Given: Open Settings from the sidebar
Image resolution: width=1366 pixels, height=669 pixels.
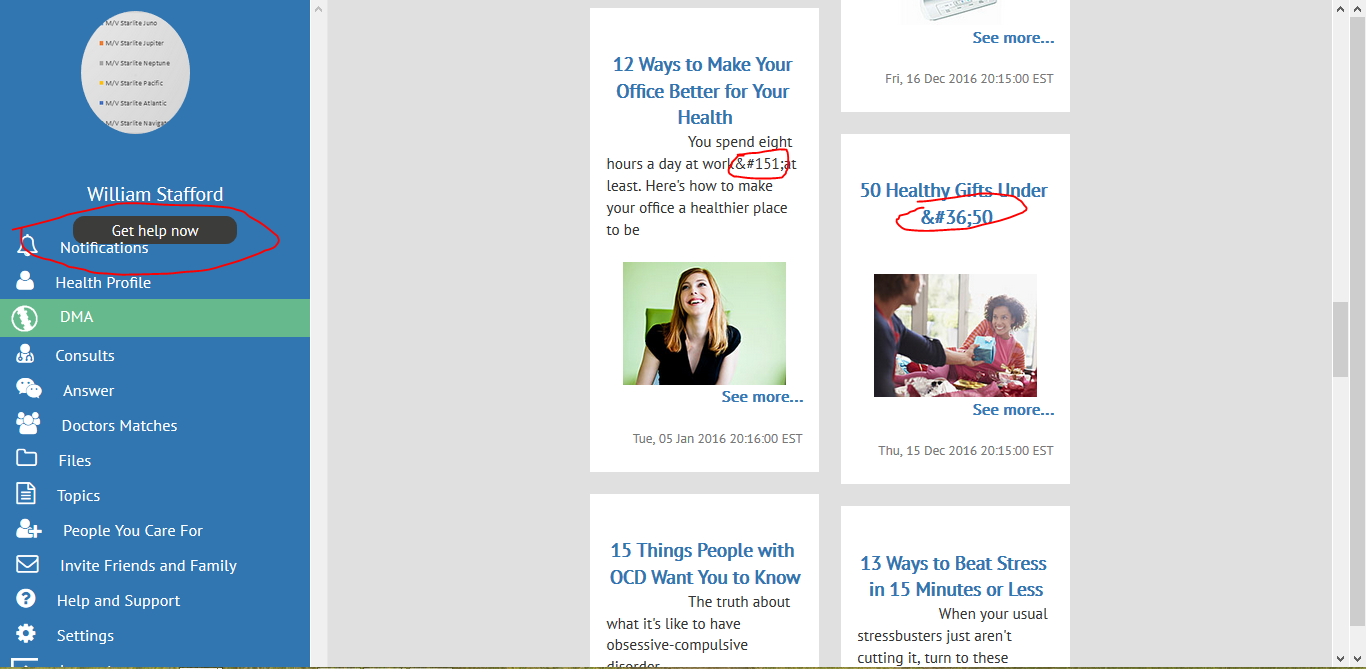Looking at the screenshot, I should pos(85,636).
